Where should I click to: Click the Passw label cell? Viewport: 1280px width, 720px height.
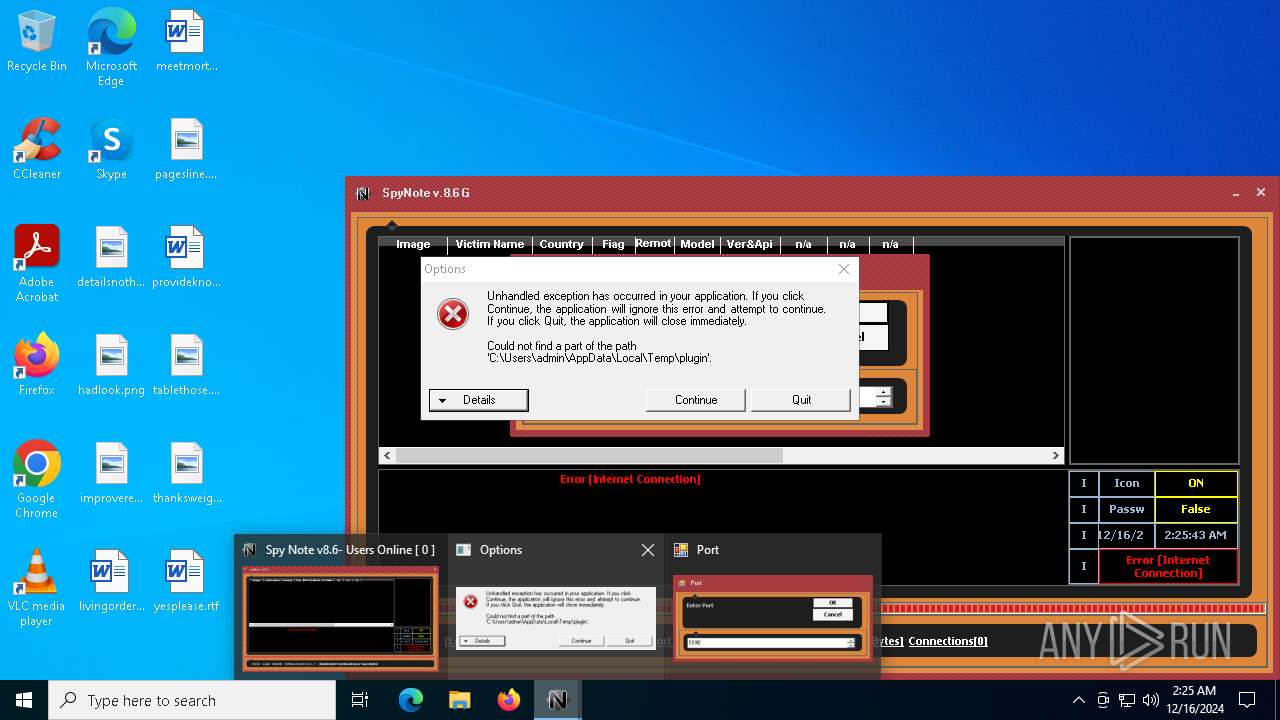click(1127, 509)
